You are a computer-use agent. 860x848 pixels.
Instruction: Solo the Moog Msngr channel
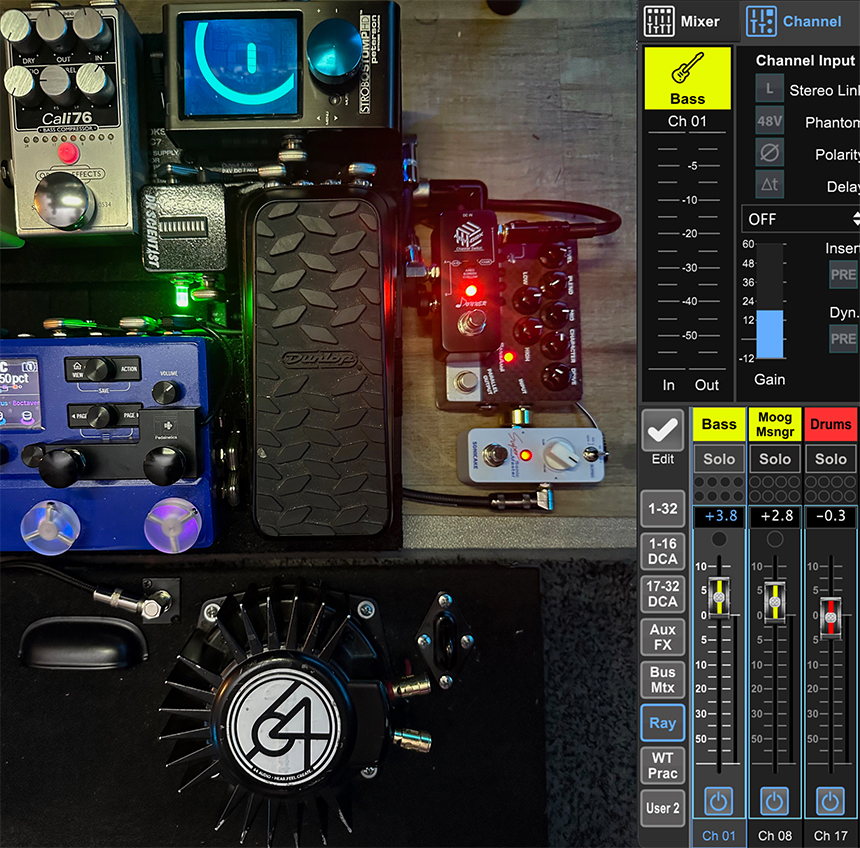(775, 459)
